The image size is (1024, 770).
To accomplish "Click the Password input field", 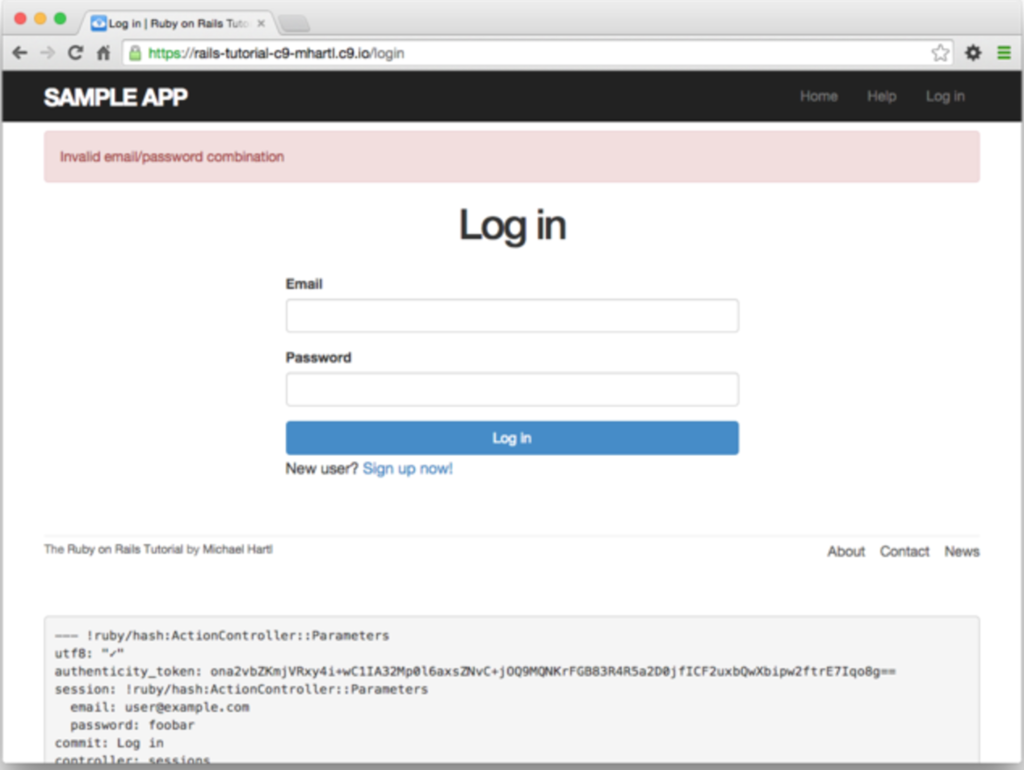I will click(512, 389).
